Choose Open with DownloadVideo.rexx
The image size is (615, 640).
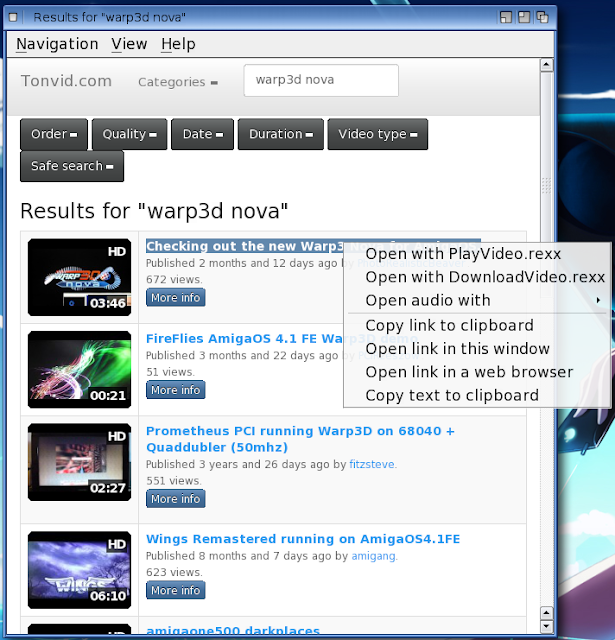(477, 277)
